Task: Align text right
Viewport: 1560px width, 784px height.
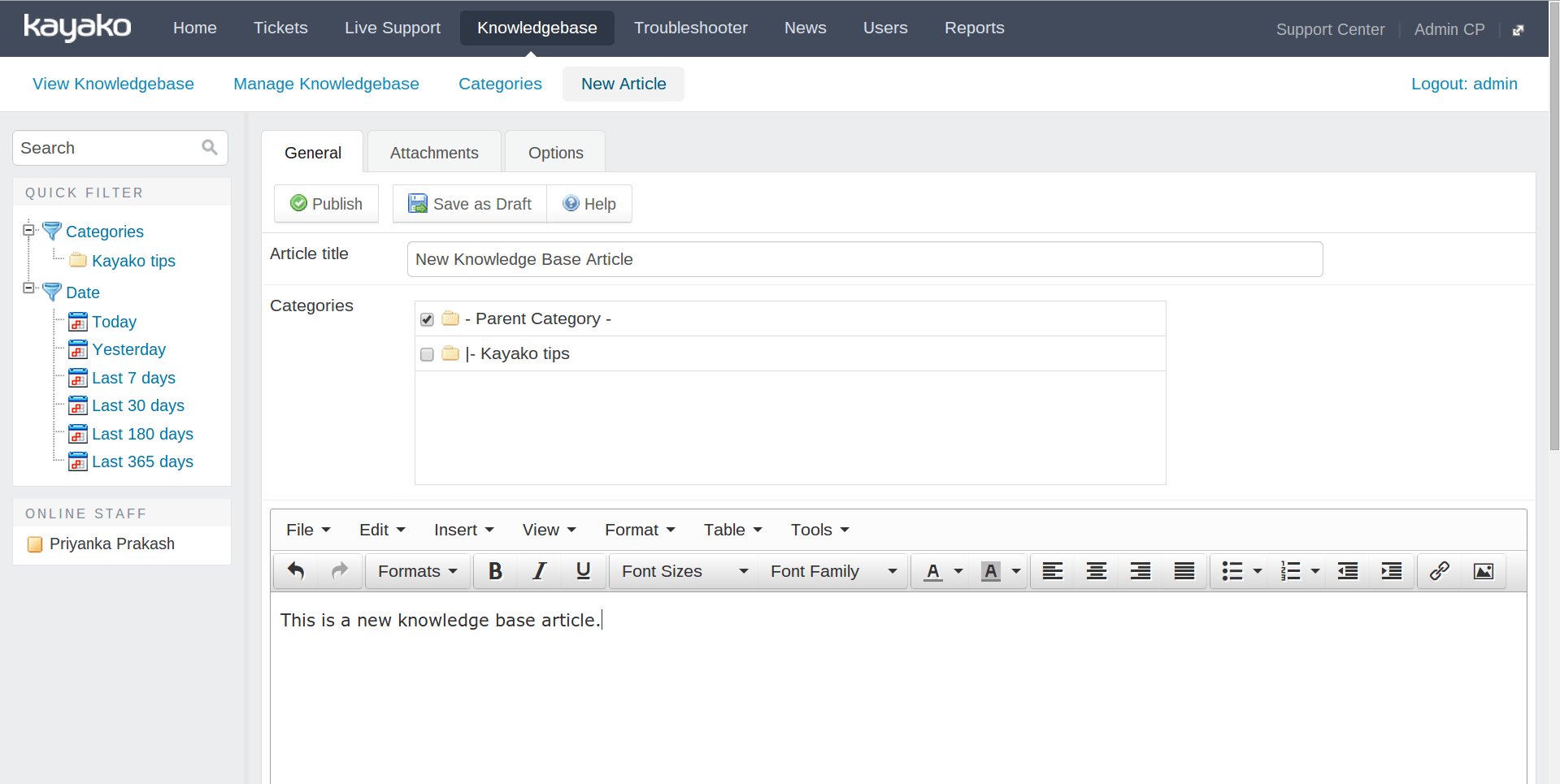Action: 1141,571
